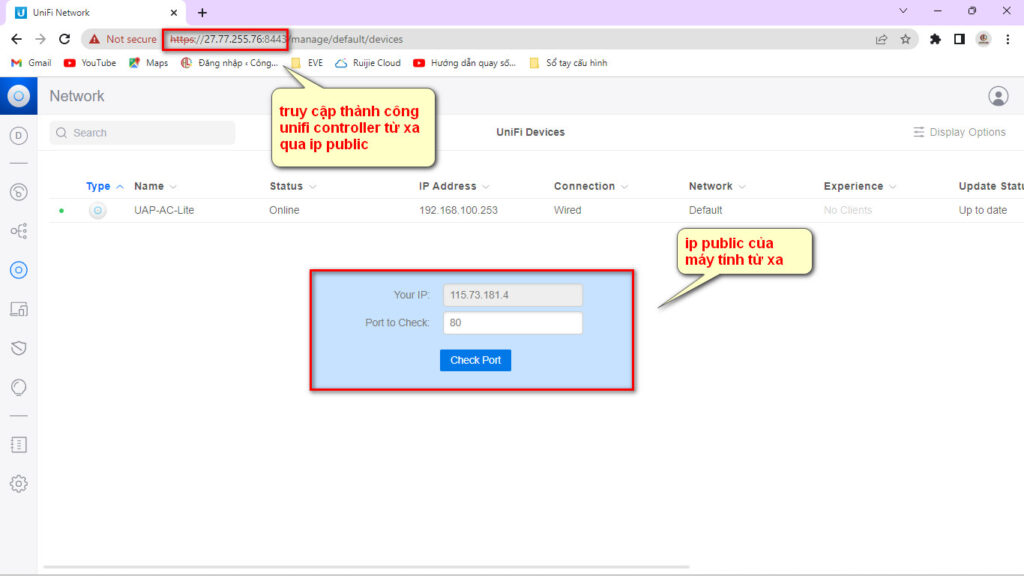The image size is (1024, 576).
Task: Click the user account avatar icon
Action: [x=997, y=96]
